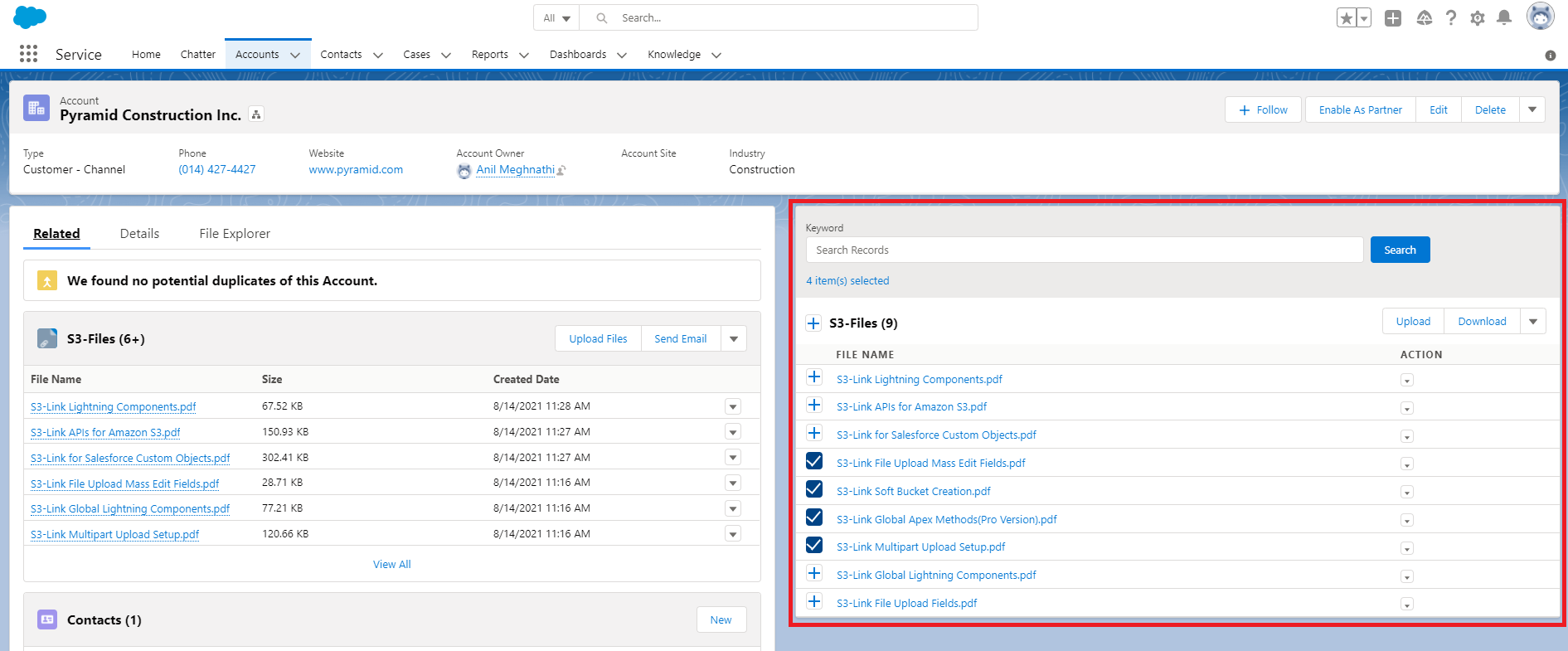Open action menu for S3-Link Soft Bucket Creation.pdf
This screenshot has height=651, width=1568.
coord(1407,492)
